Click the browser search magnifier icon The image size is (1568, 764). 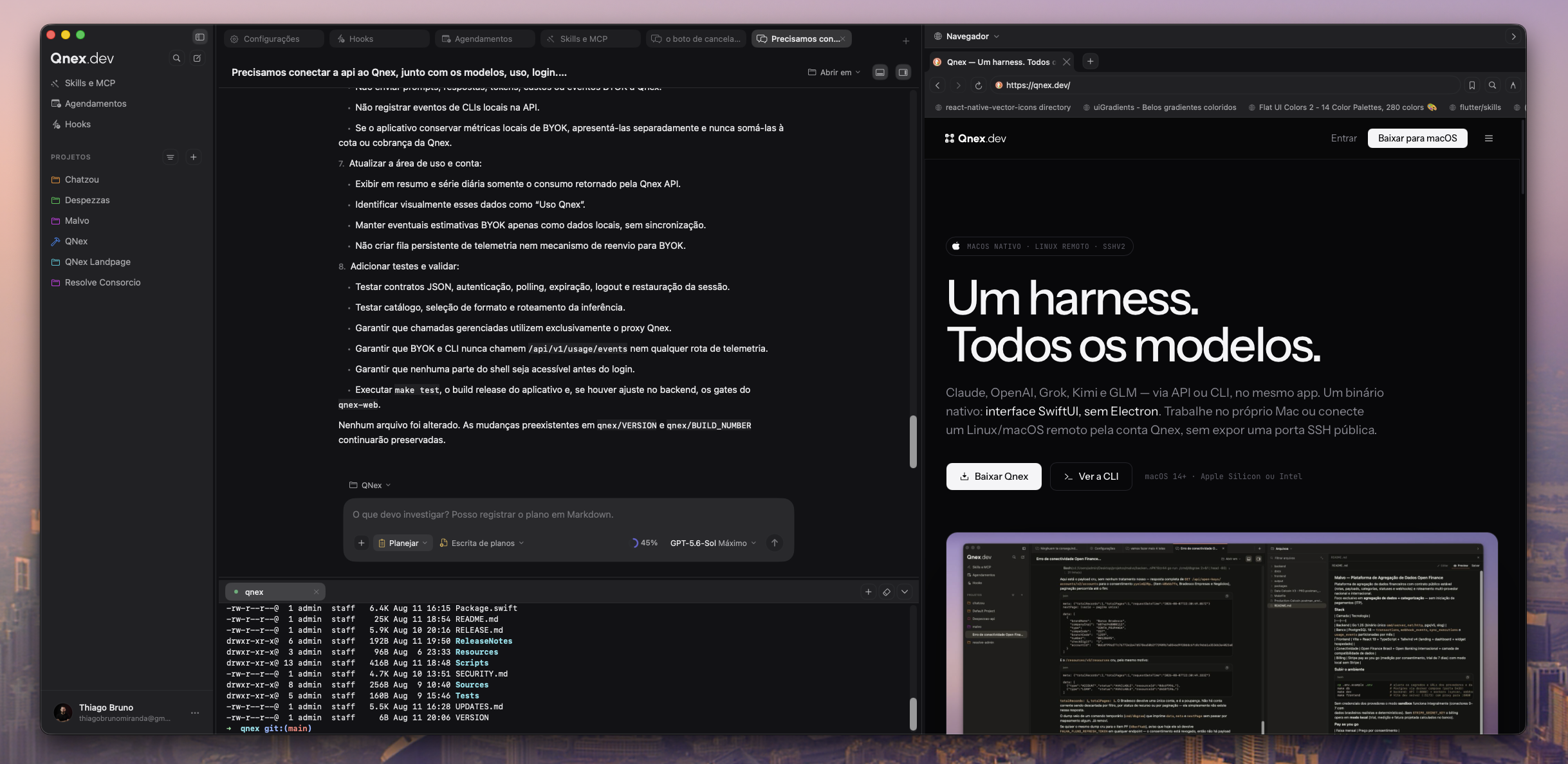pos(1493,85)
